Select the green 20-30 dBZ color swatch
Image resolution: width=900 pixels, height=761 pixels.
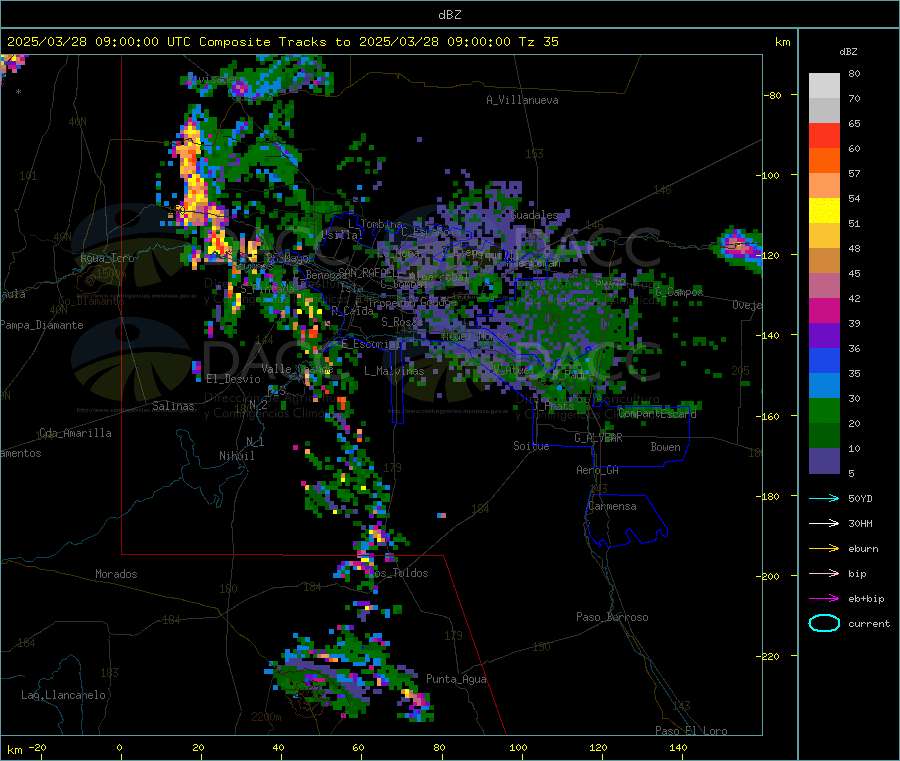824,410
